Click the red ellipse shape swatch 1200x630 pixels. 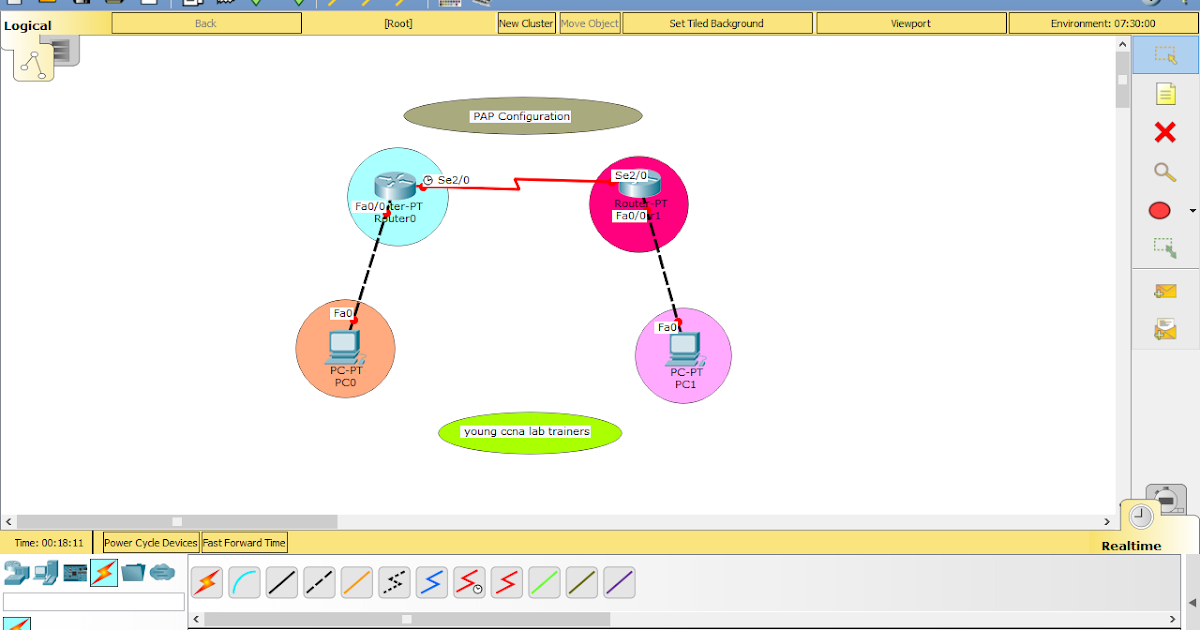pos(1159,210)
